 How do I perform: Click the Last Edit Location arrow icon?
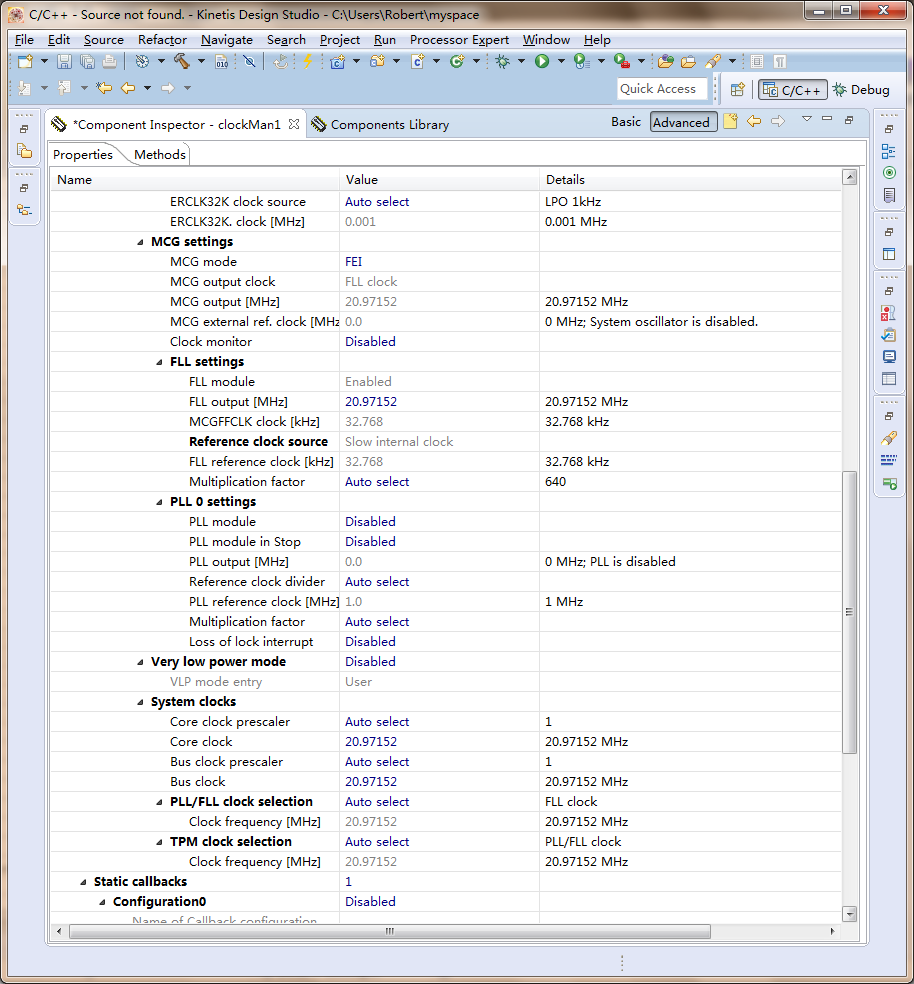[x=104, y=88]
